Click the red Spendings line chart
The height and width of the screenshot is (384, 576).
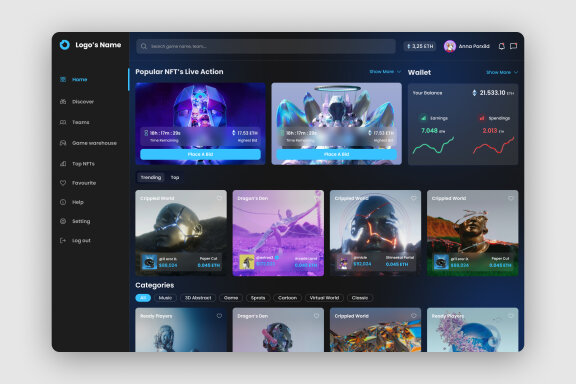pos(493,145)
